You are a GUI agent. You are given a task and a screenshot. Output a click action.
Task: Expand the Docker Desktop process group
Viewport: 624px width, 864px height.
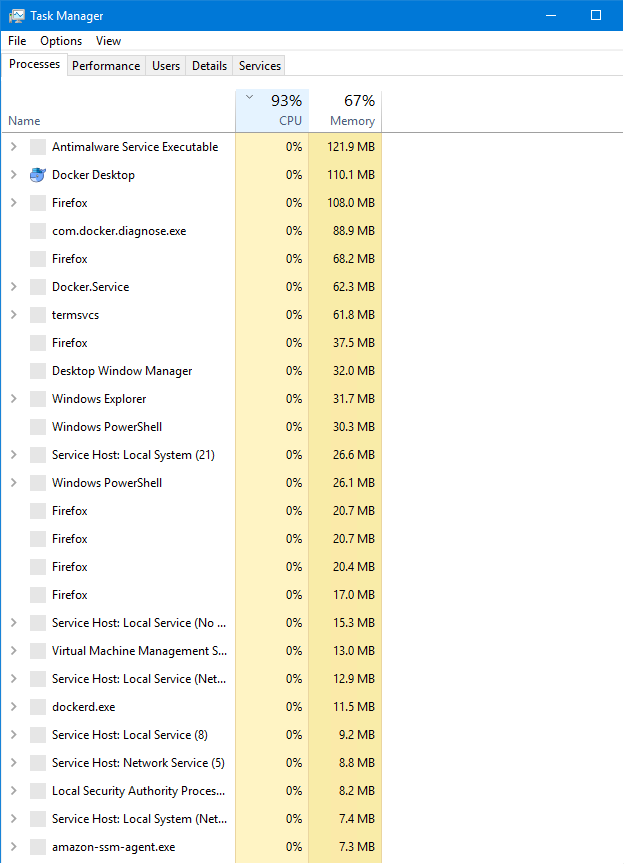tap(14, 175)
